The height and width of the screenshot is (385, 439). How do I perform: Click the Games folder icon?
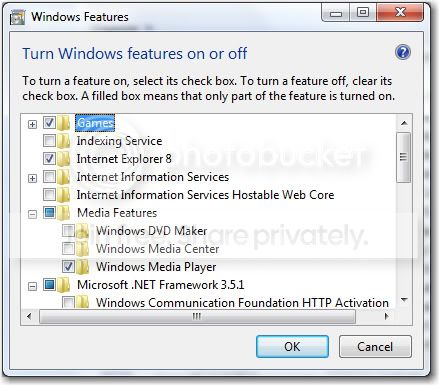[63, 123]
